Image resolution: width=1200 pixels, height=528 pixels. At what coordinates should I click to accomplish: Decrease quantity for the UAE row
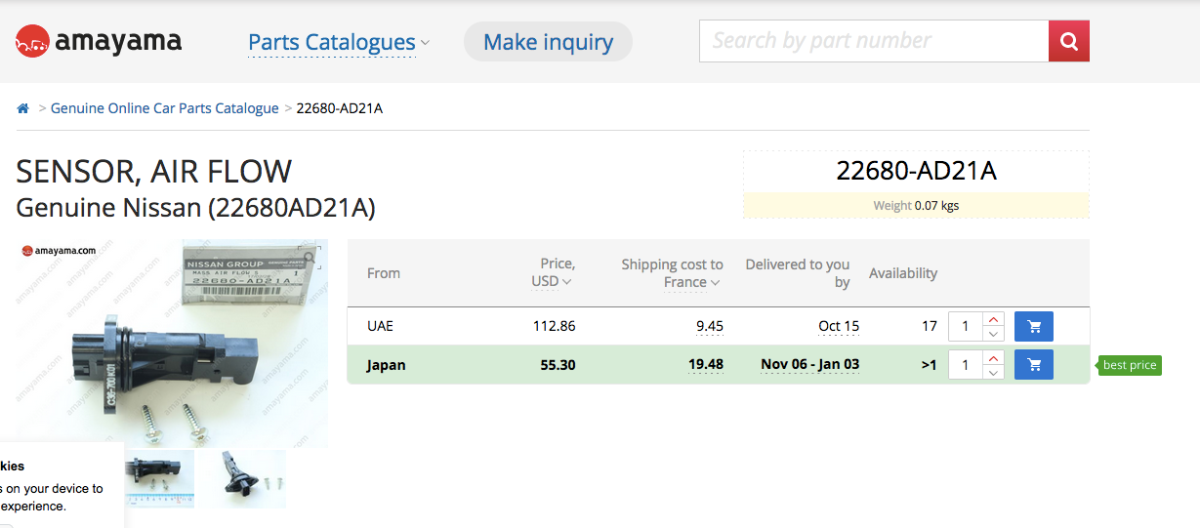coord(993,333)
